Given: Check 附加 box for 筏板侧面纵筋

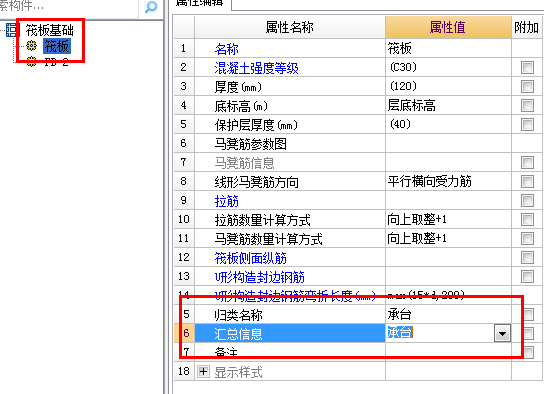Looking at the screenshot, I should [x=527, y=258].
